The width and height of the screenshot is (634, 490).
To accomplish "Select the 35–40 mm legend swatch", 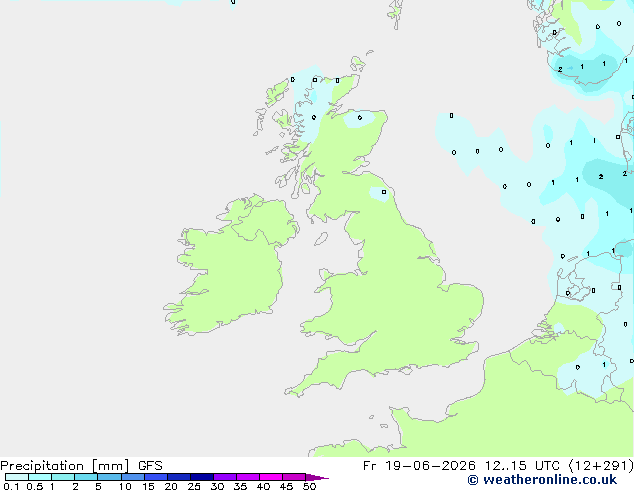I will (248, 477).
